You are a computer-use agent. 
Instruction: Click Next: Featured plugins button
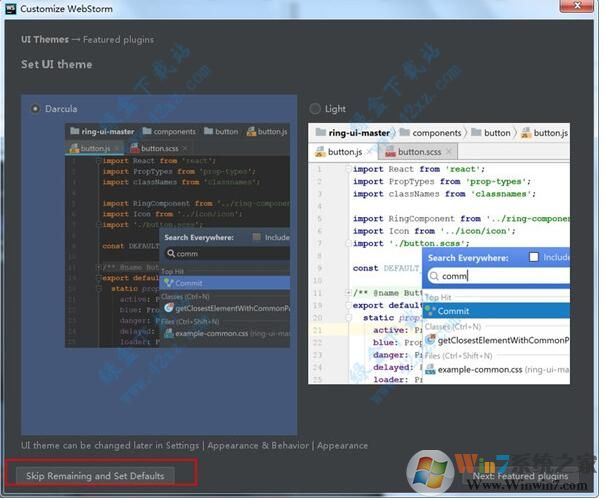[520, 476]
